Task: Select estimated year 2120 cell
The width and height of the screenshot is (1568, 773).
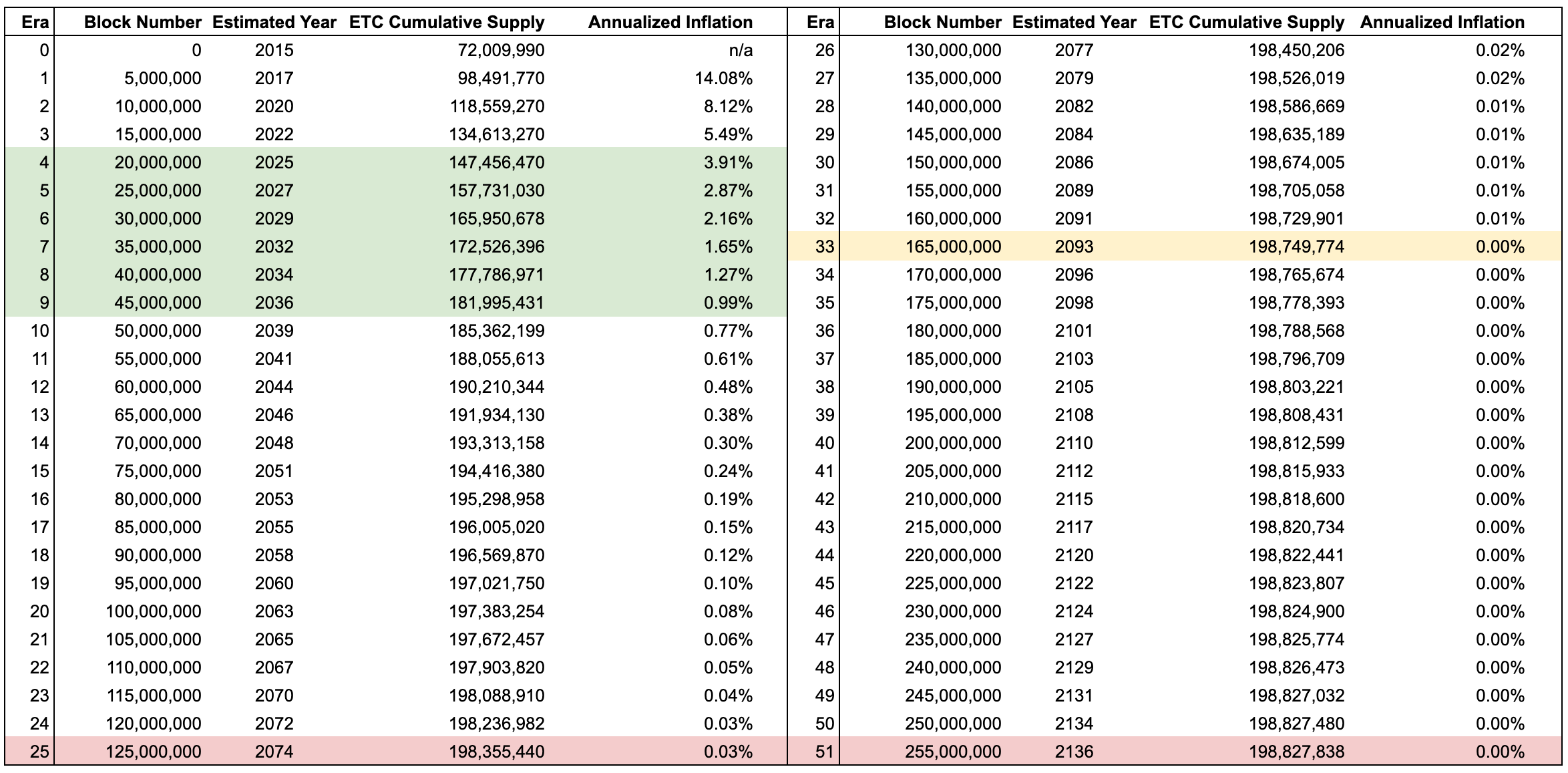Action: (x=1074, y=555)
